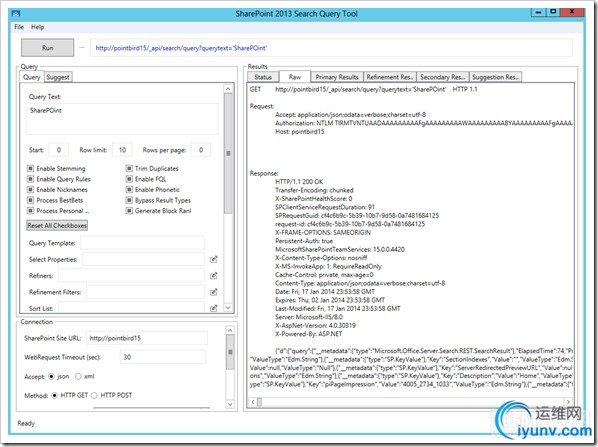The height and width of the screenshot is (447, 598).
Task: Click the Refinement Filters input field
Action: (145, 292)
